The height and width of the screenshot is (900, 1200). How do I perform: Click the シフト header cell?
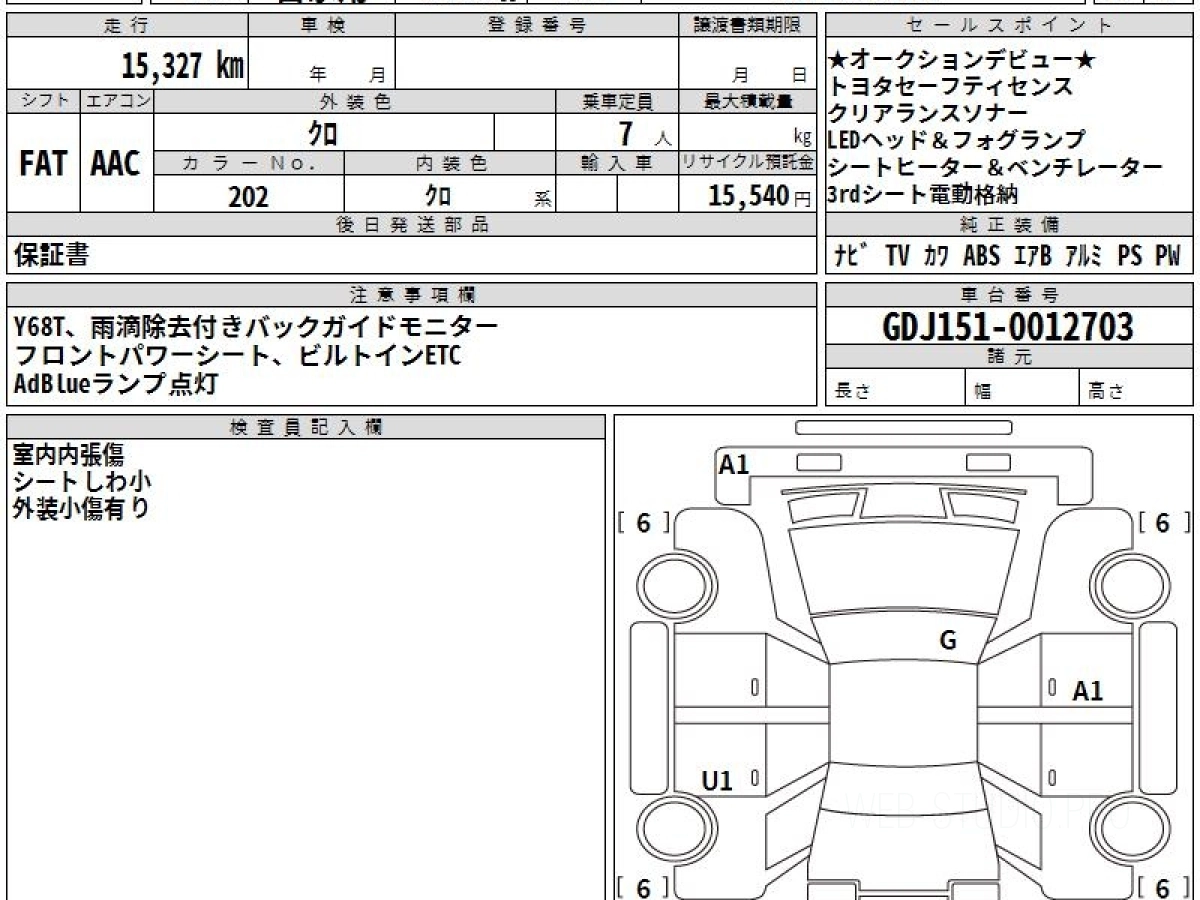[x=43, y=101]
